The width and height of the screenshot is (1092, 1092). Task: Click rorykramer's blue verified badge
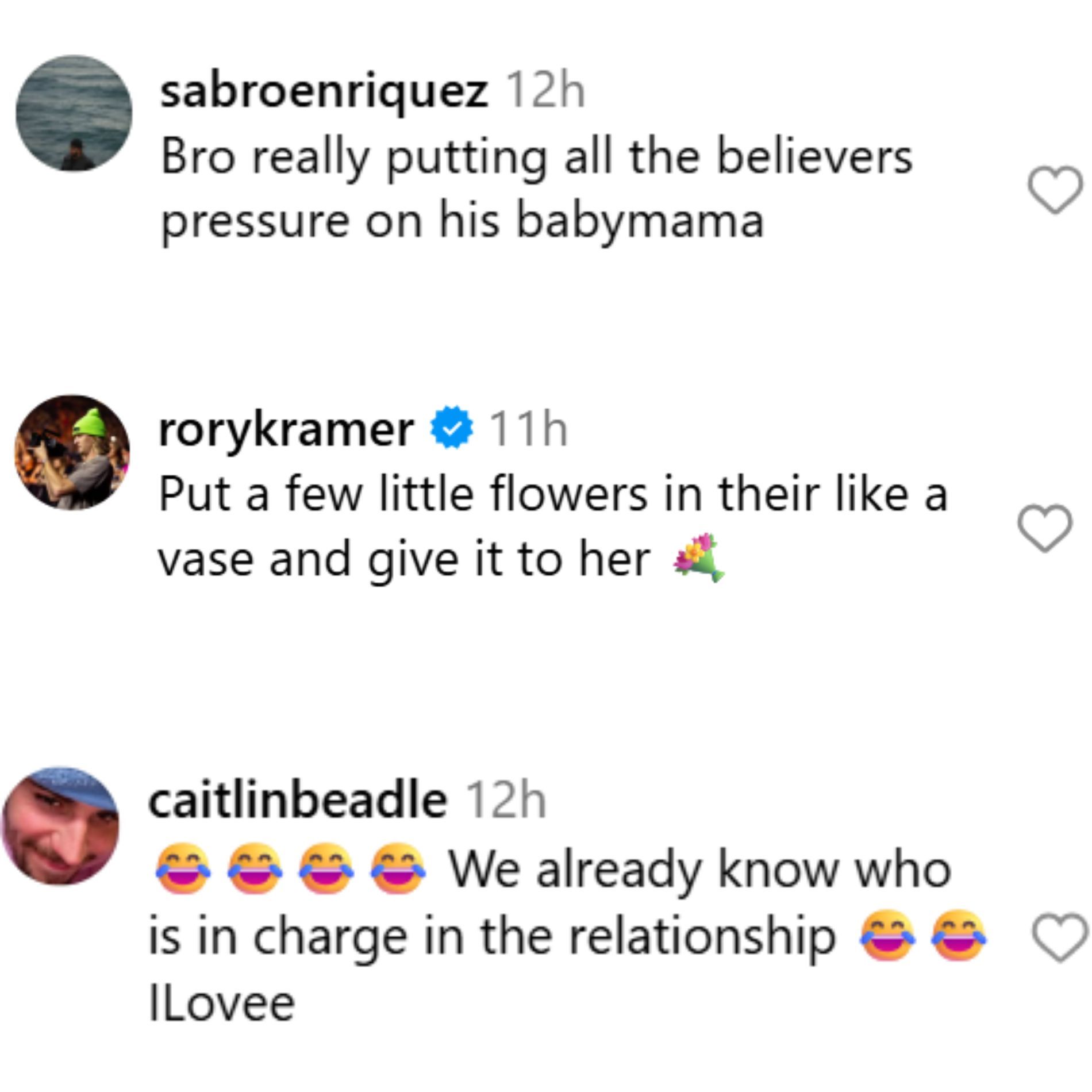452,426
